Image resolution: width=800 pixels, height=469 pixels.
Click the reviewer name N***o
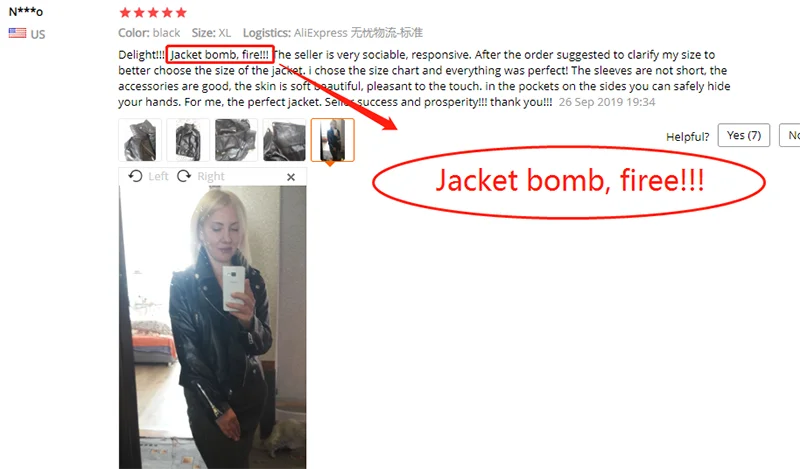click(26, 11)
